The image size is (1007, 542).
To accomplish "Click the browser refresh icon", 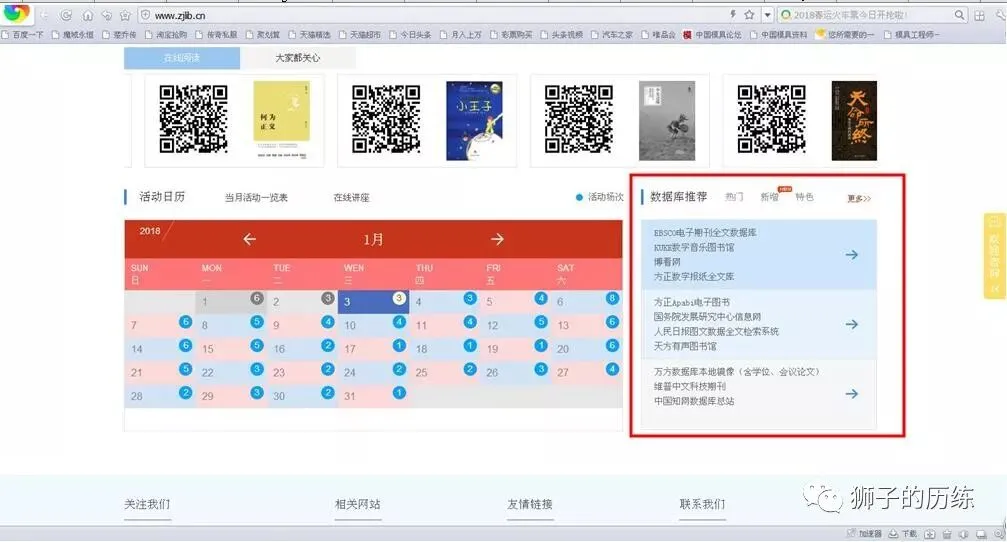I will [x=66, y=15].
